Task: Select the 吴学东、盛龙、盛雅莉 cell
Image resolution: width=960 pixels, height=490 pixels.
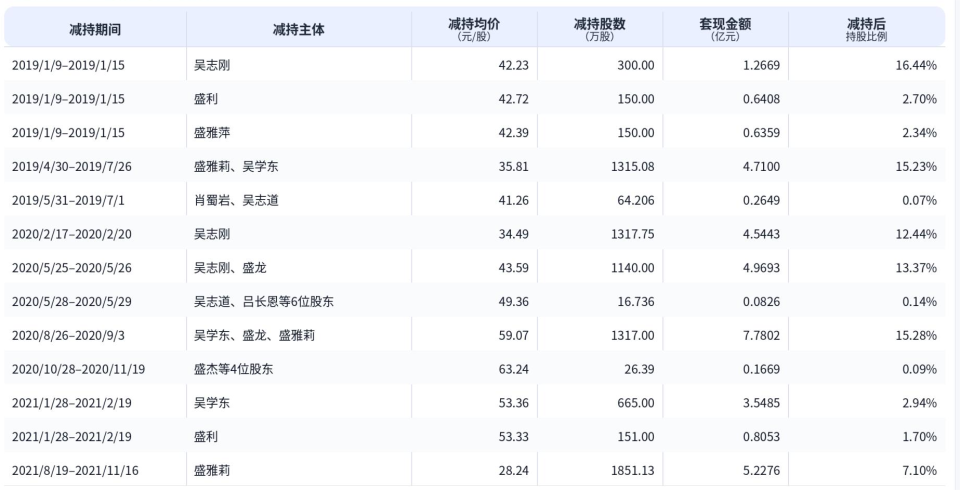Action: pos(256,335)
